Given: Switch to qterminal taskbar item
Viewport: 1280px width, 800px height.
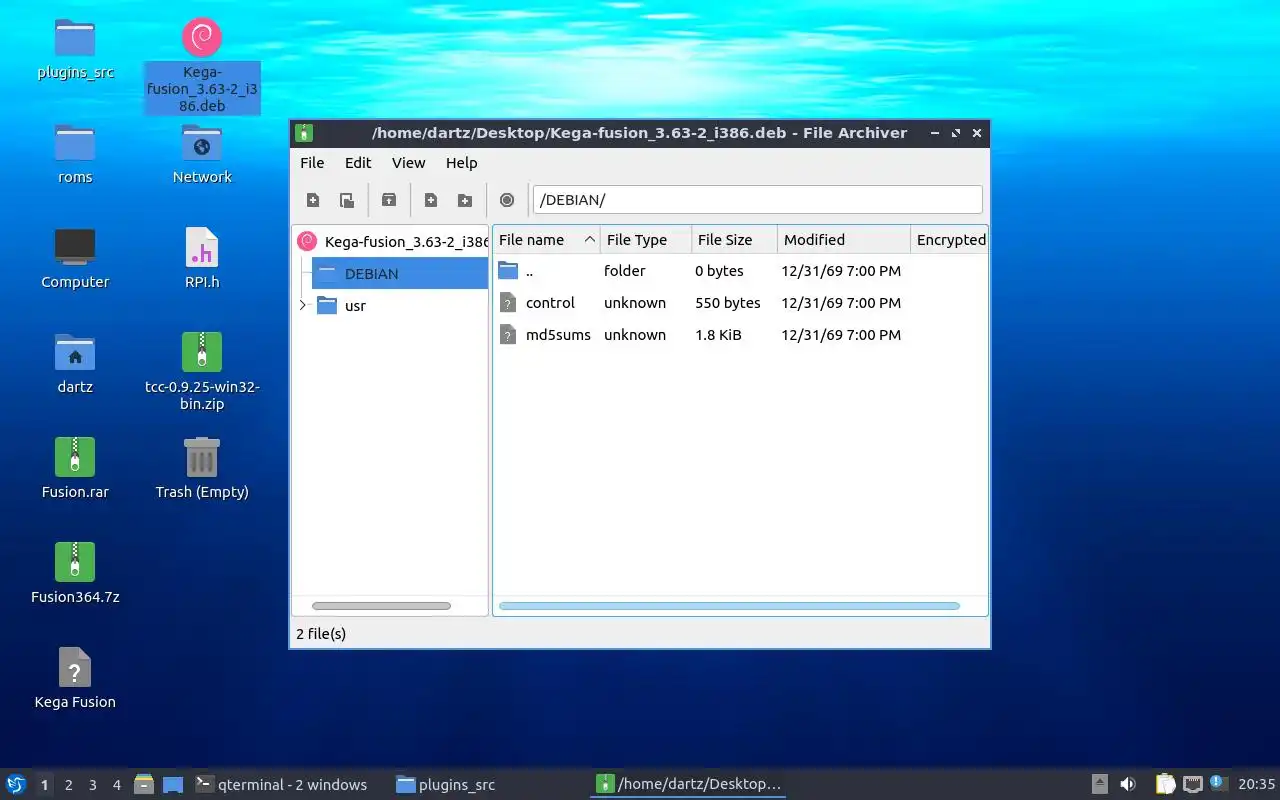Looking at the screenshot, I should click(x=281, y=785).
